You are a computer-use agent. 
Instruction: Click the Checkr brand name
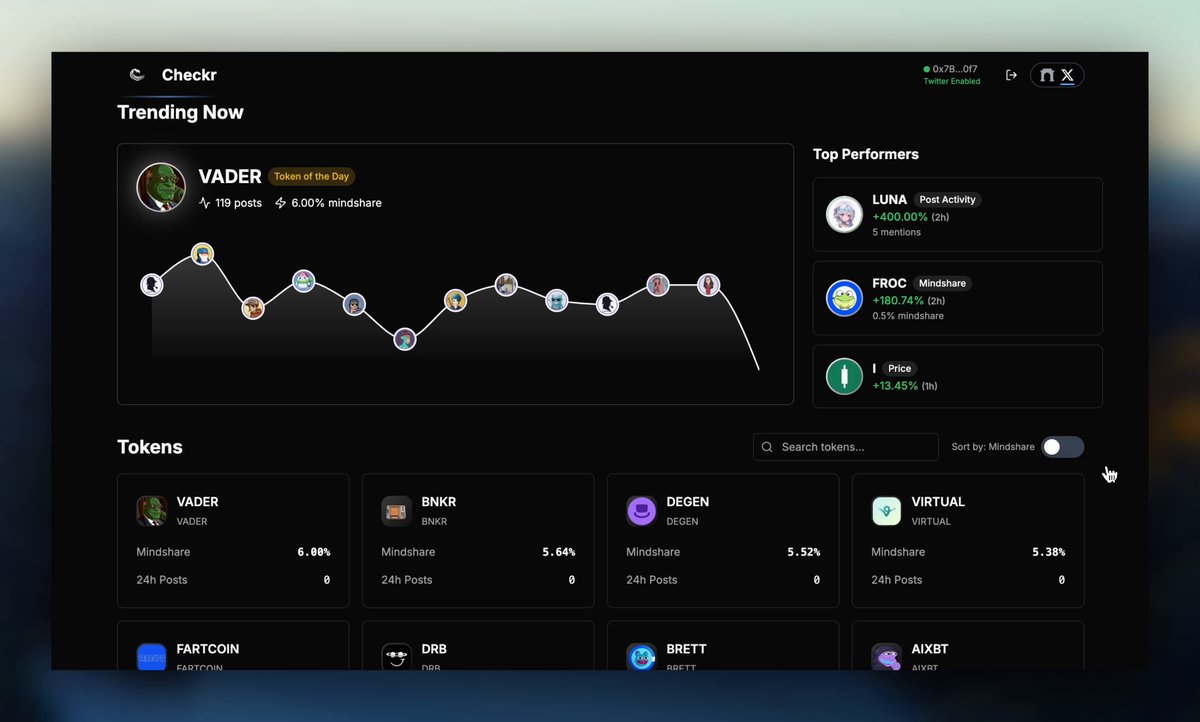(x=189, y=75)
